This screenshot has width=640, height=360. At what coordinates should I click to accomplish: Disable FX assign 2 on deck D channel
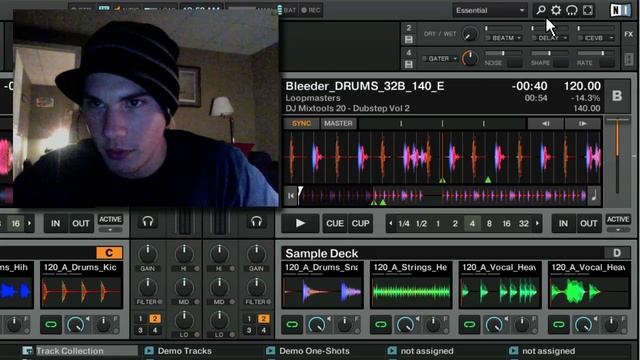click(264, 319)
